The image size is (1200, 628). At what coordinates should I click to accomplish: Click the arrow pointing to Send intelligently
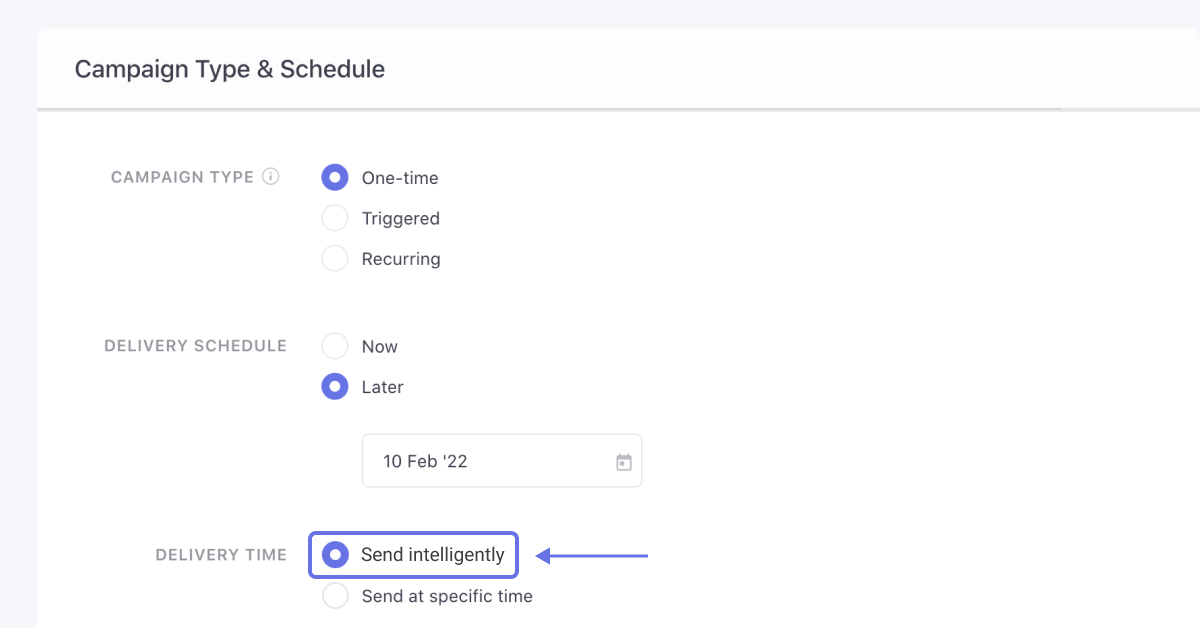(x=593, y=555)
